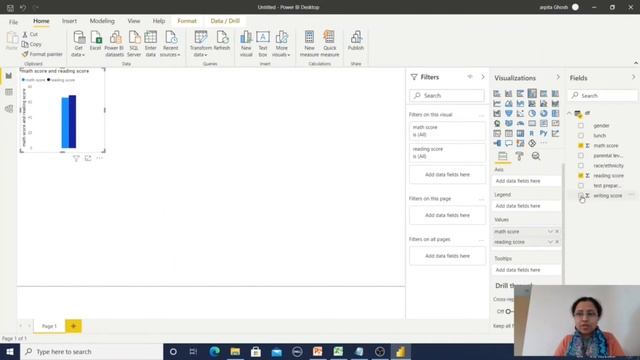Image resolution: width=640 pixels, height=360 pixels.
Task: Click the Filters pane search box
Action: coord(447,96)
